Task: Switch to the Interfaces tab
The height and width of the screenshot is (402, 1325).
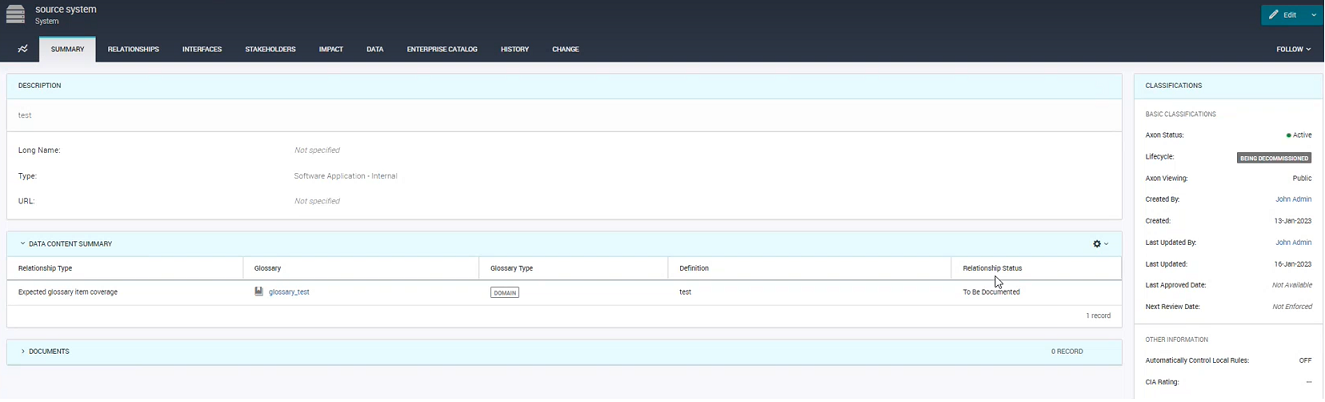Action: (x=202, y=49)
